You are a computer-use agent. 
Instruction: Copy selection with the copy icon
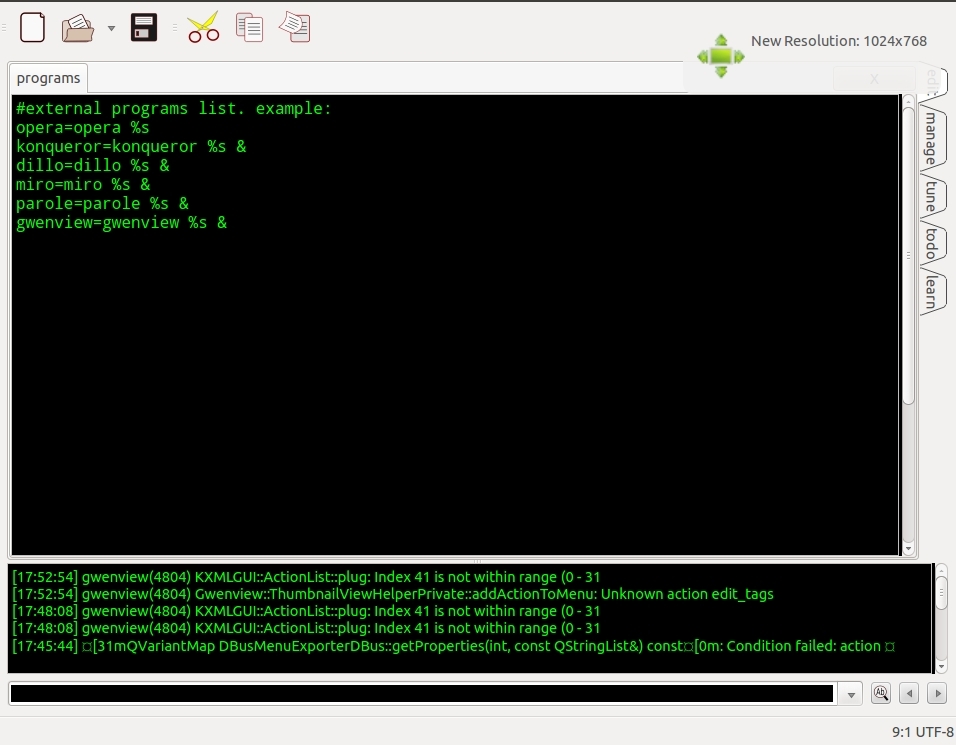click(249, 28)
